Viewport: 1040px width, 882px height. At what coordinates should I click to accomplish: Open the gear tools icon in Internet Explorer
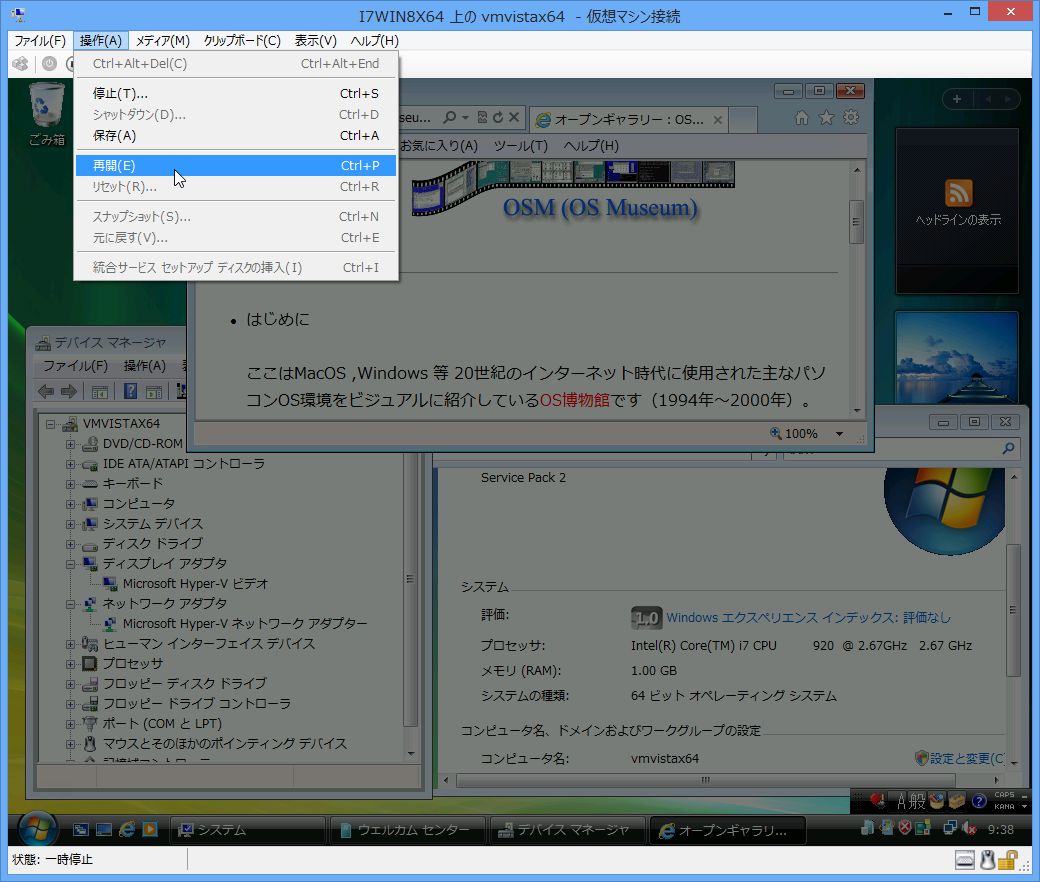[x=851, y=118]
